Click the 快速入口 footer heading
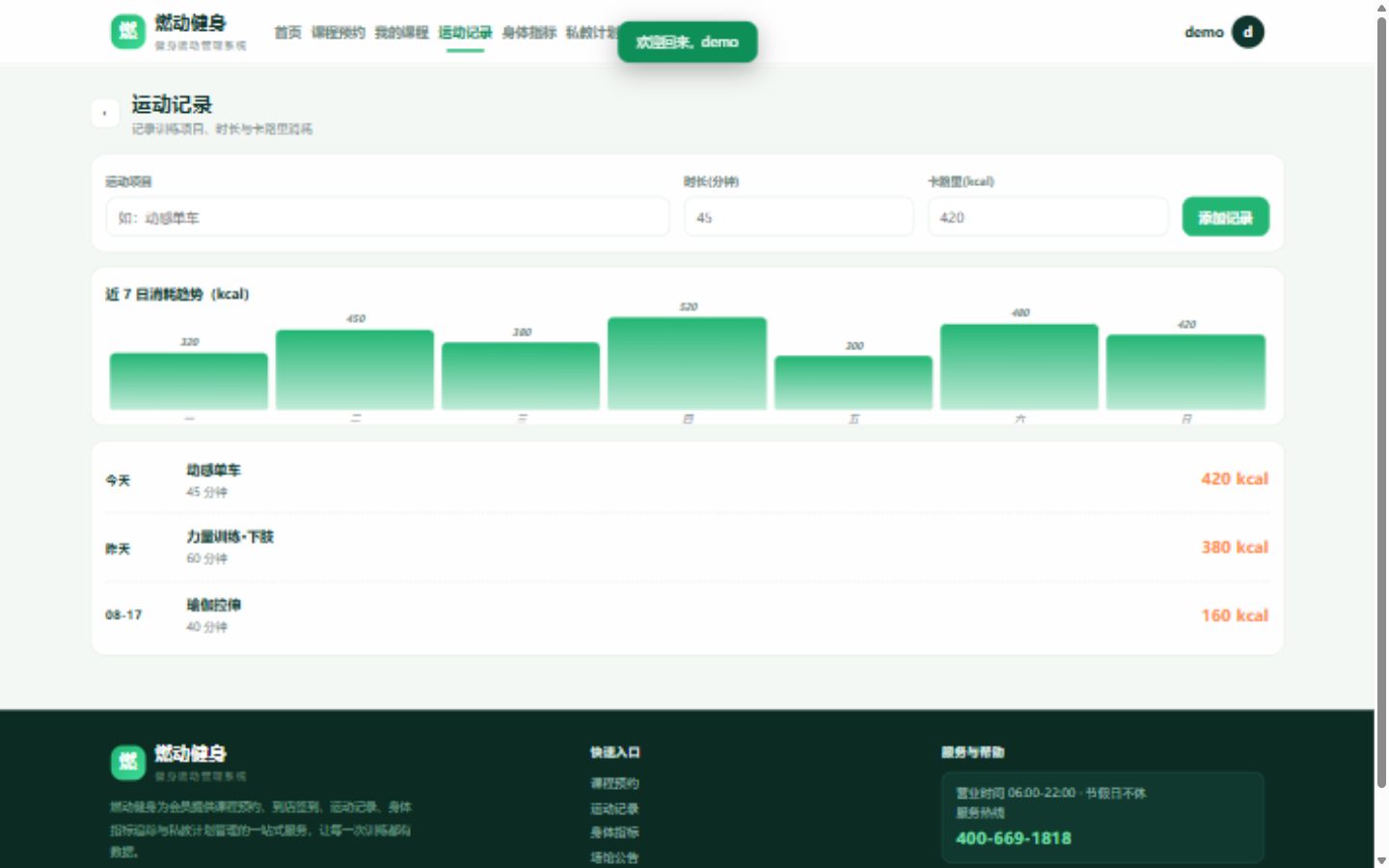Viewport: 1389px width, 868px height. [x=615, y=752]
